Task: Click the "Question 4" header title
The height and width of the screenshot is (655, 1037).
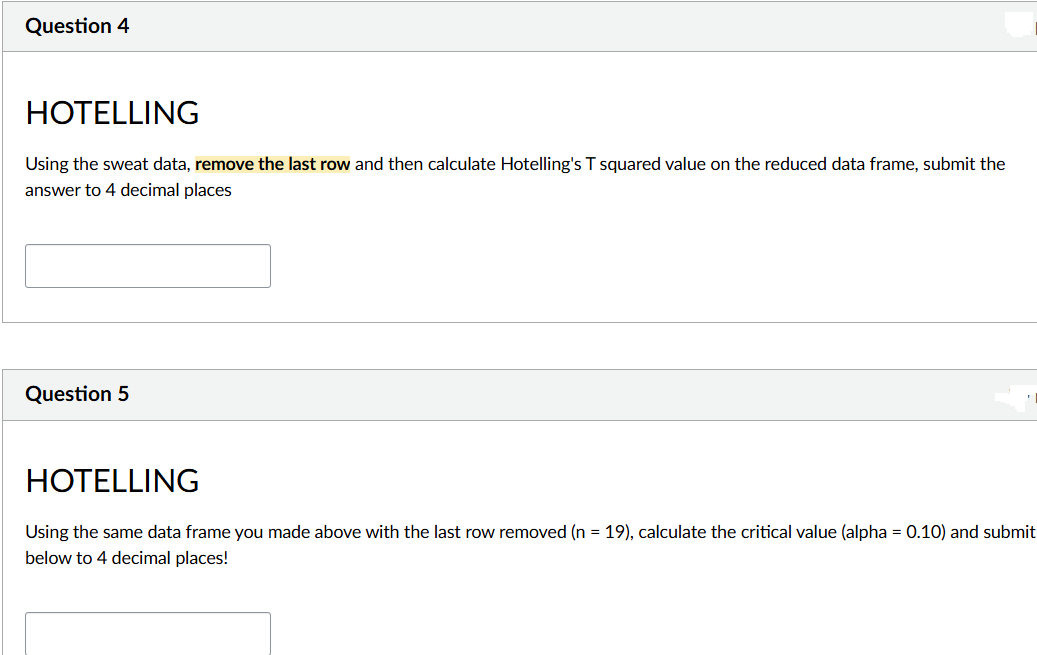Action: click(x=77, y=26)
